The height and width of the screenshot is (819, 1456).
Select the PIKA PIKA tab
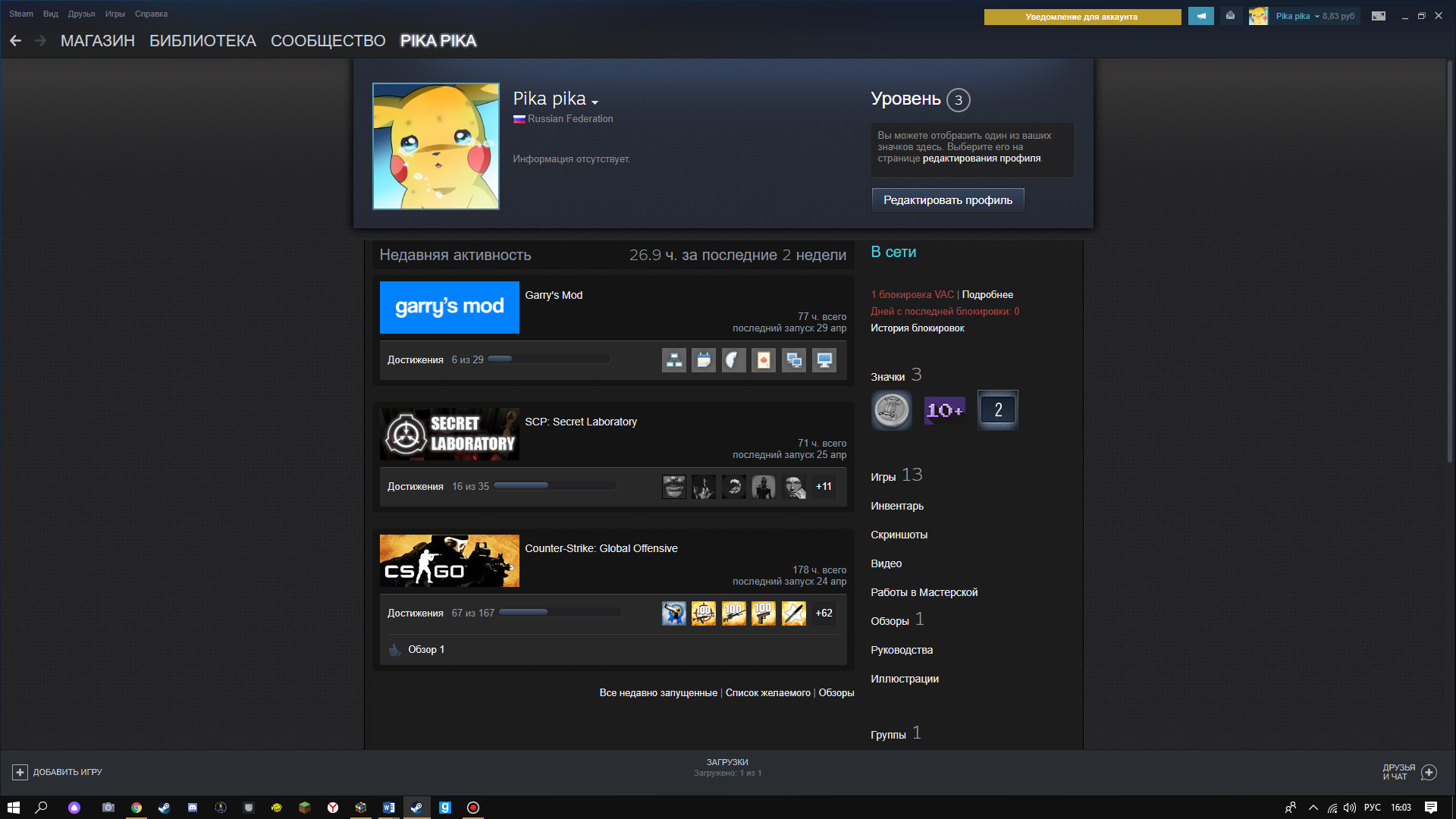[438, 41]
